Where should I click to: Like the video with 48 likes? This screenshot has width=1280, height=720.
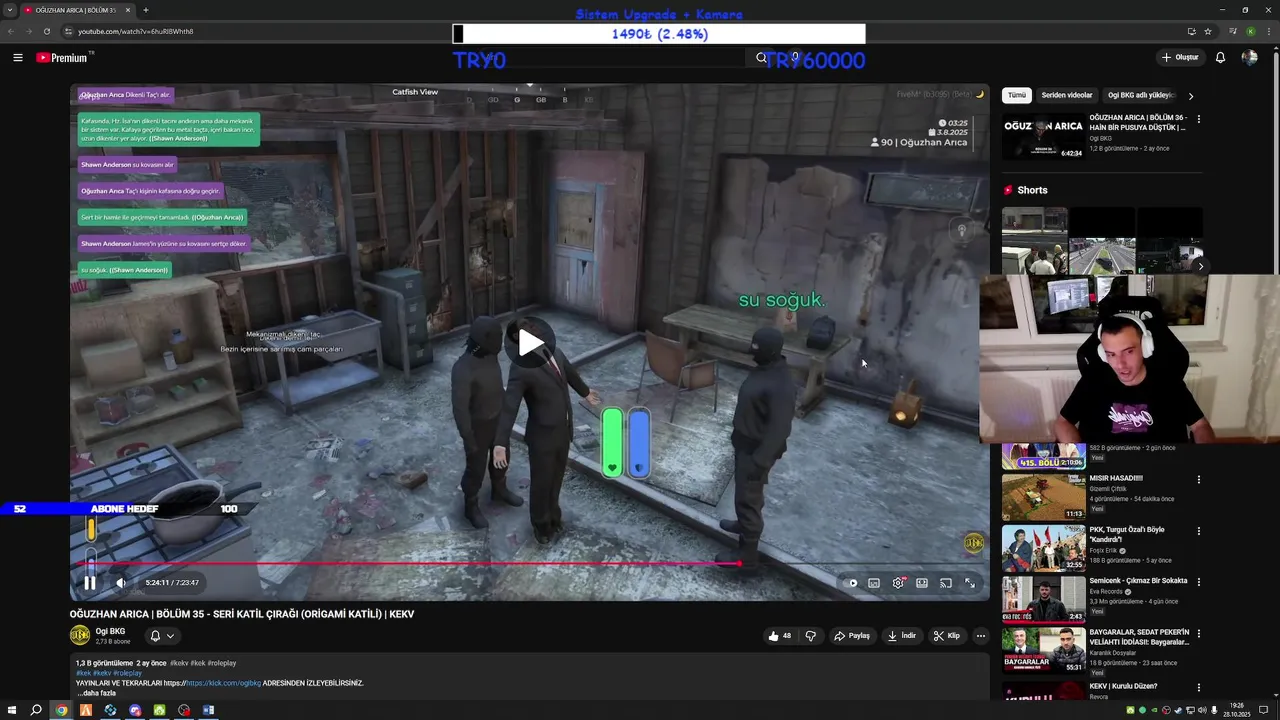779,636
